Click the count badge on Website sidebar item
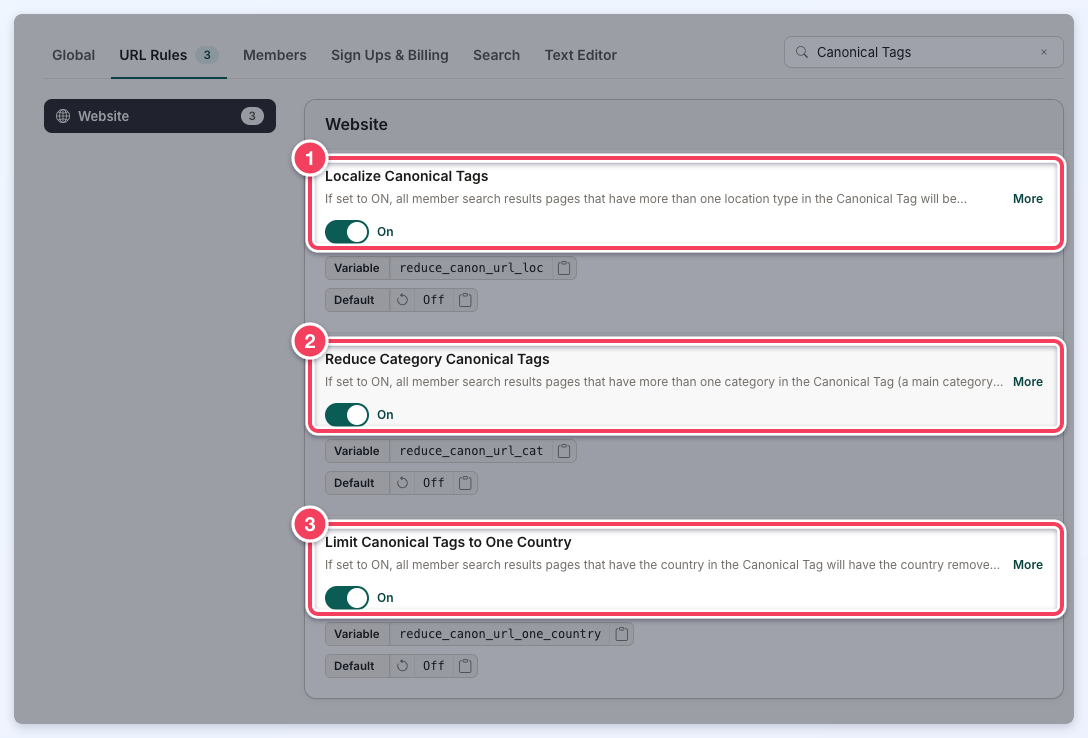Image resolution: width=1088 pixels, height=738 pixels. click(252, 116)
